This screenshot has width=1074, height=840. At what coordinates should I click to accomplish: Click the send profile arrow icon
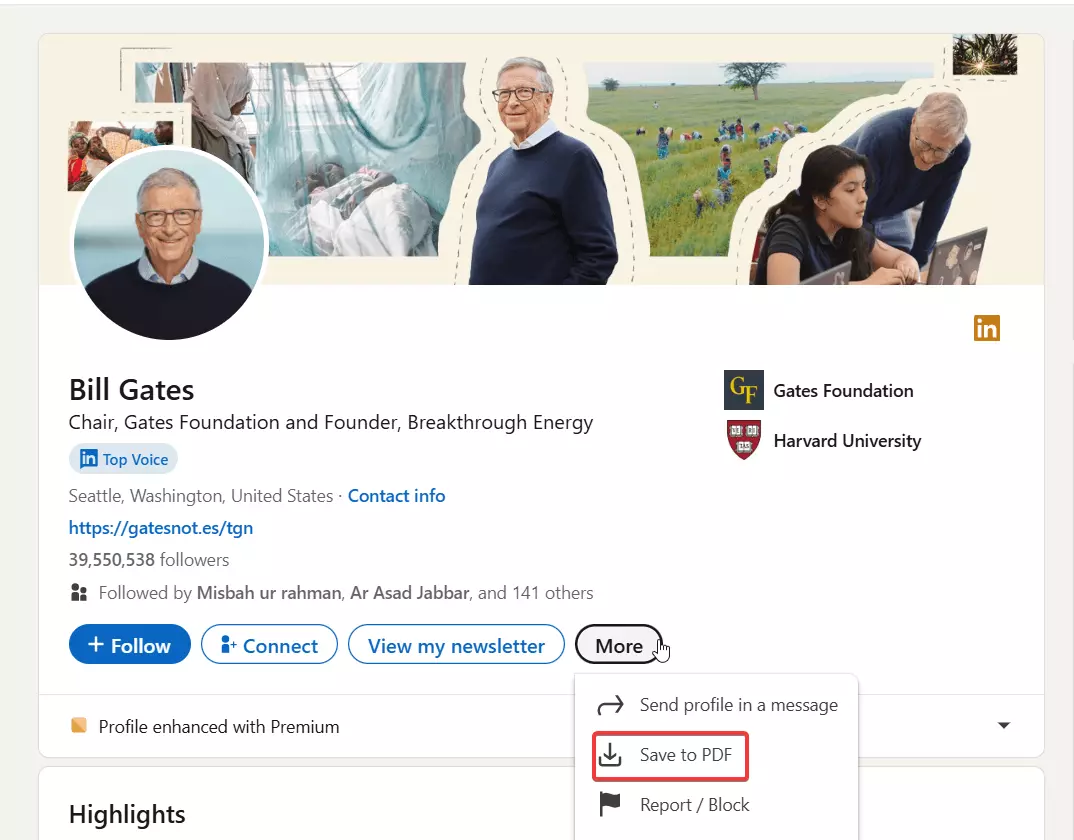[610, 705]
